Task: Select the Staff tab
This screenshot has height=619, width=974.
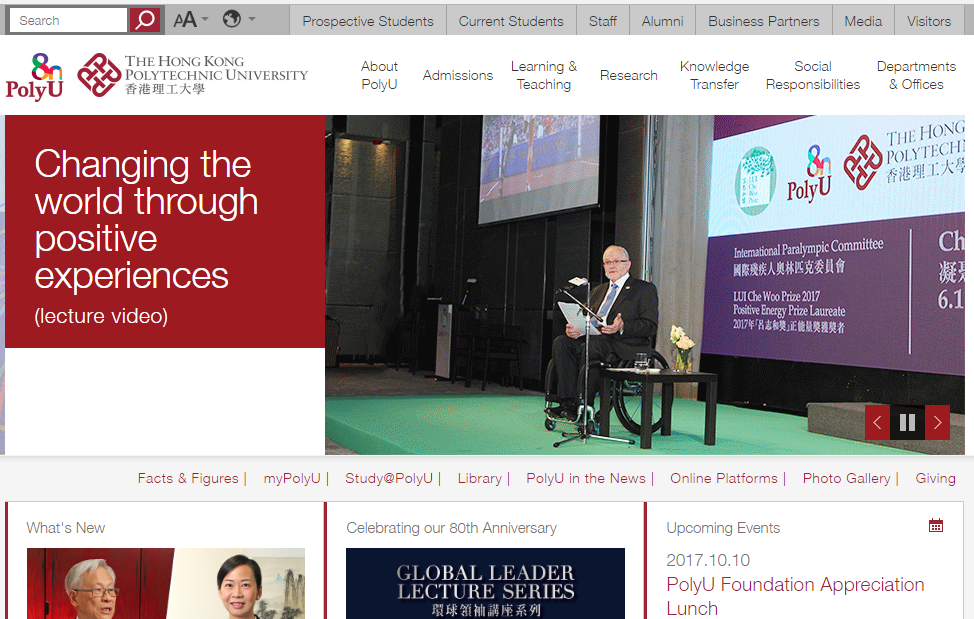Action: coord(603,20)
